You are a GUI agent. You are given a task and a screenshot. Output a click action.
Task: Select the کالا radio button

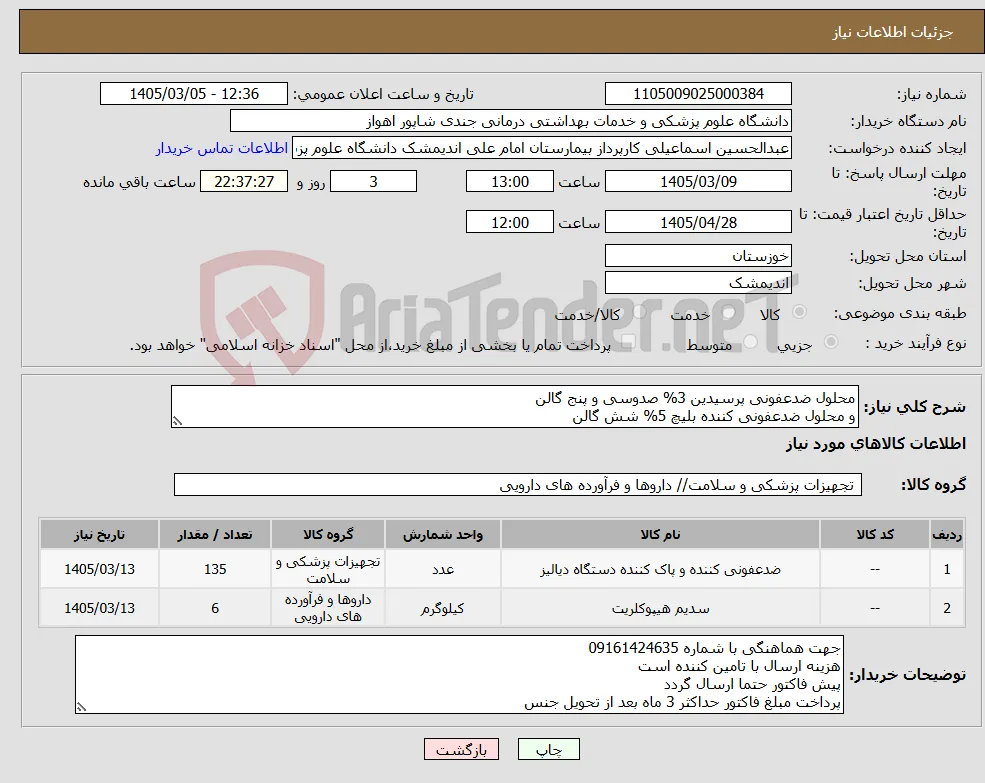[799, 312]
